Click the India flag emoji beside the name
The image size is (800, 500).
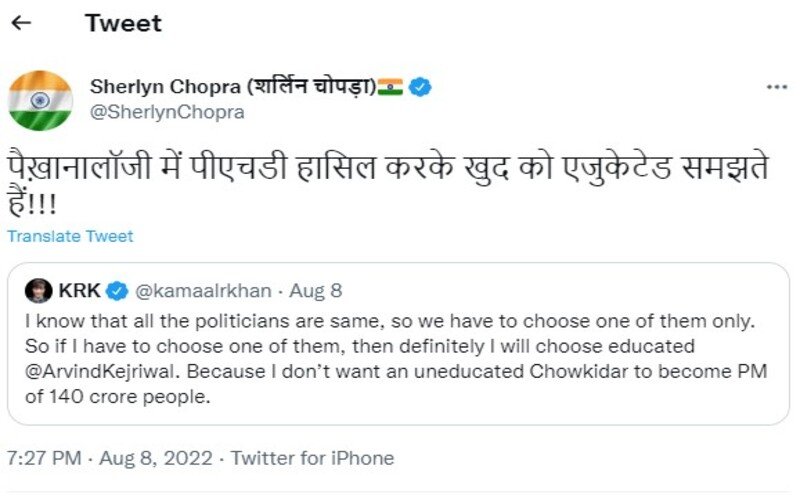click(x=391, y=87)
